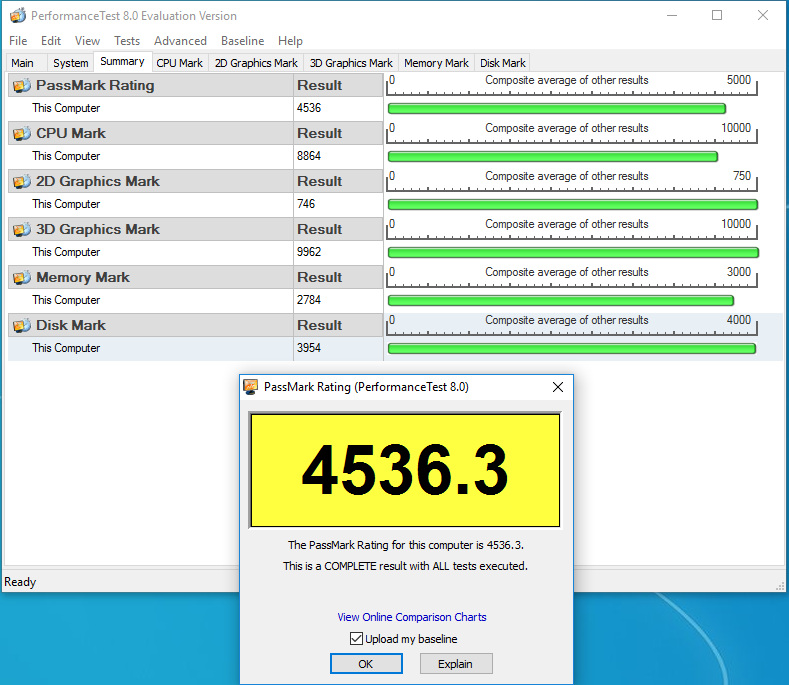Viewport: 789px width, 685px height.
Task: Click the Disk Mark composite scale ruler
Action: coord(572,325)
